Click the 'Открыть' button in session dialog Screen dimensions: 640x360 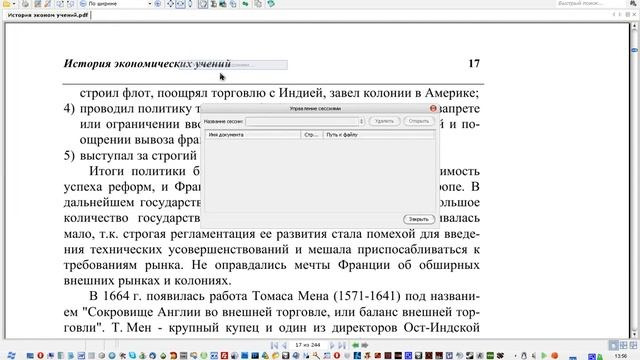[x=419, y=121]
